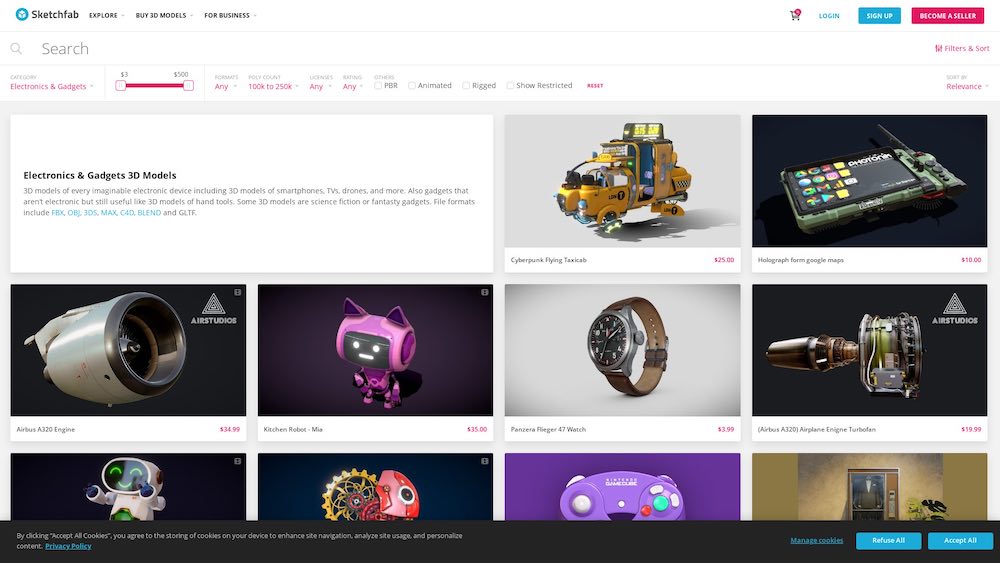Tick the Show Restricted checkbox
The width and height of the screenshot is (1000, 563).
pyautogui.click(x=511, y=86)
